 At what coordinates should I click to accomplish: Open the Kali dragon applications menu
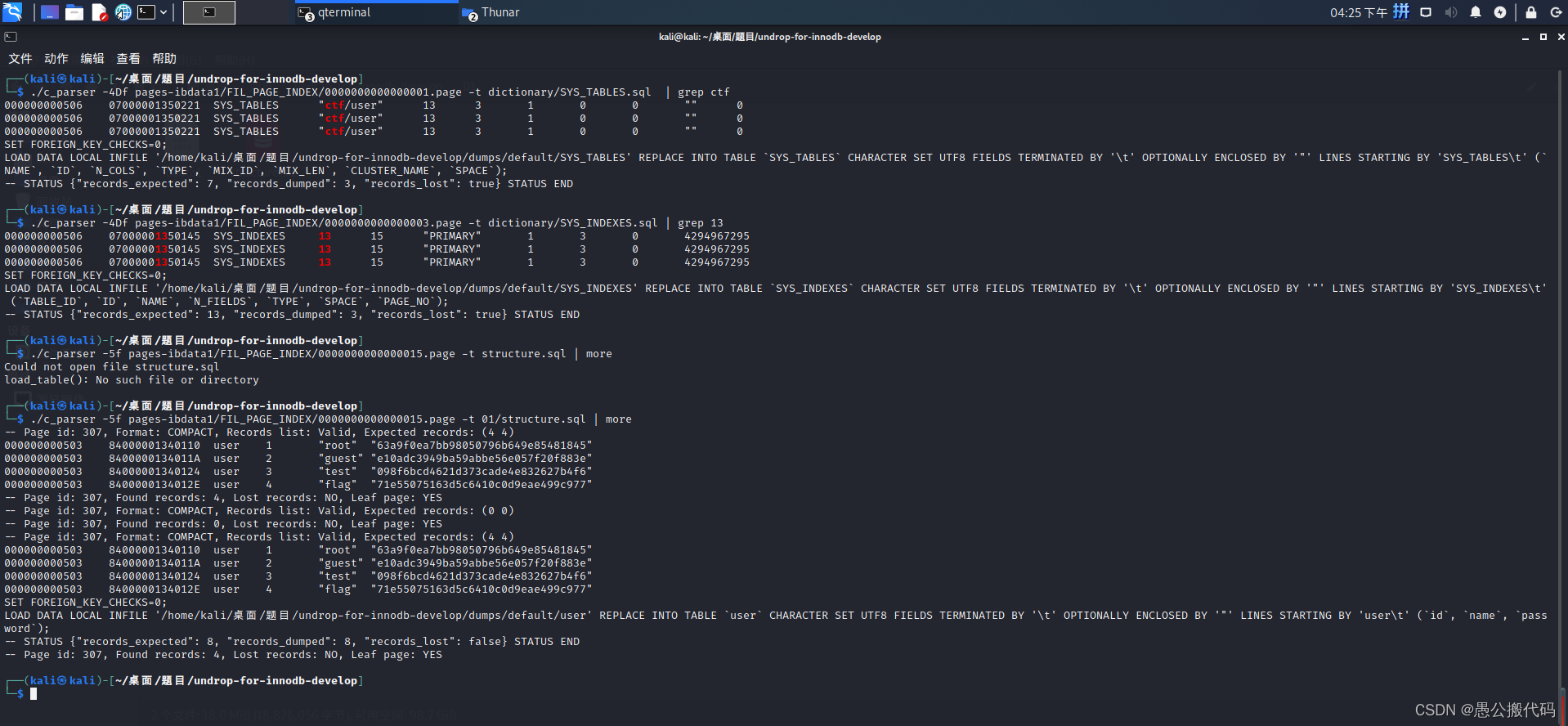tap(12, 11)
